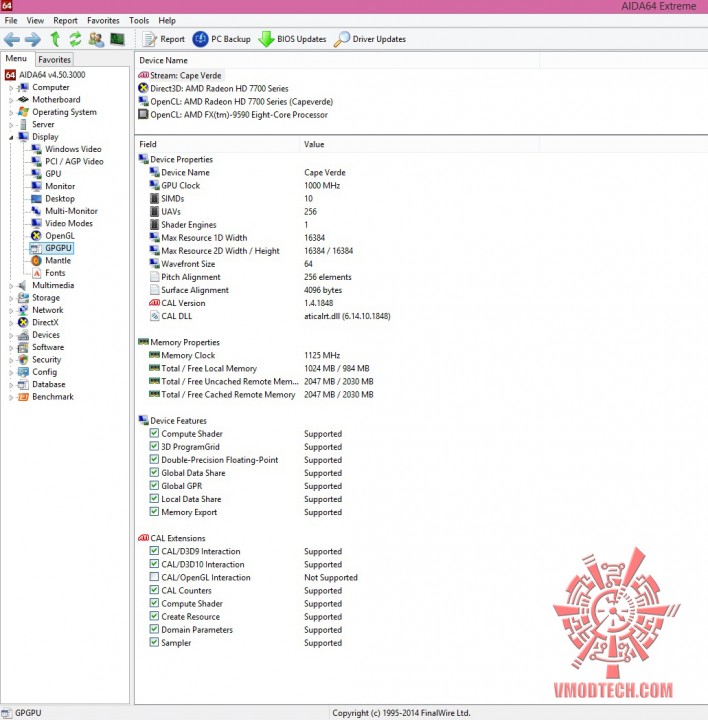The image size is (708, 720).
Task: Click the green Refresh toolbar icon
Action: (x=75, y=39)
